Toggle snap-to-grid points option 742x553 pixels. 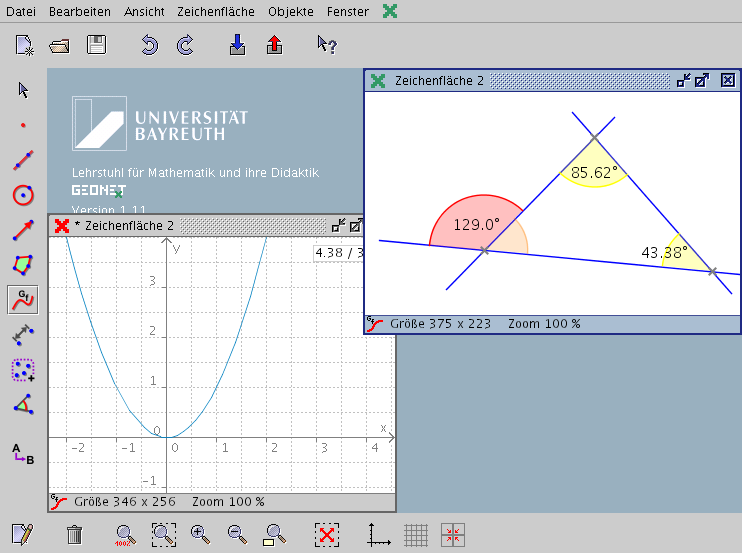(453, 535)
